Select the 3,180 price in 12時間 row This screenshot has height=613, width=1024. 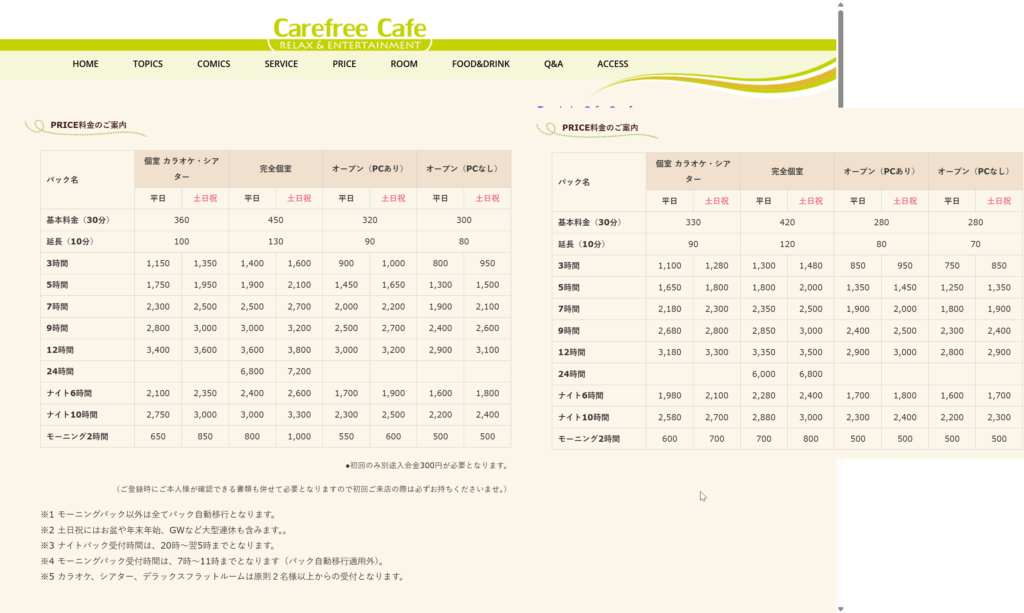669,353
